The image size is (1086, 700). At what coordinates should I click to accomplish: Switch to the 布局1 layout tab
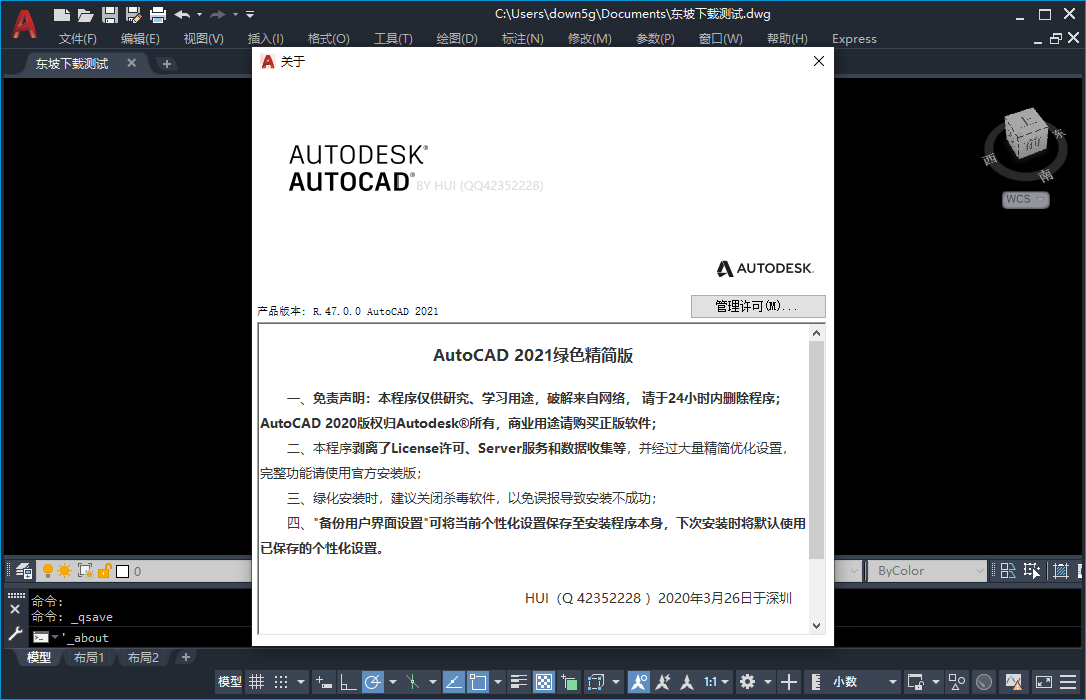click(89, 657)
